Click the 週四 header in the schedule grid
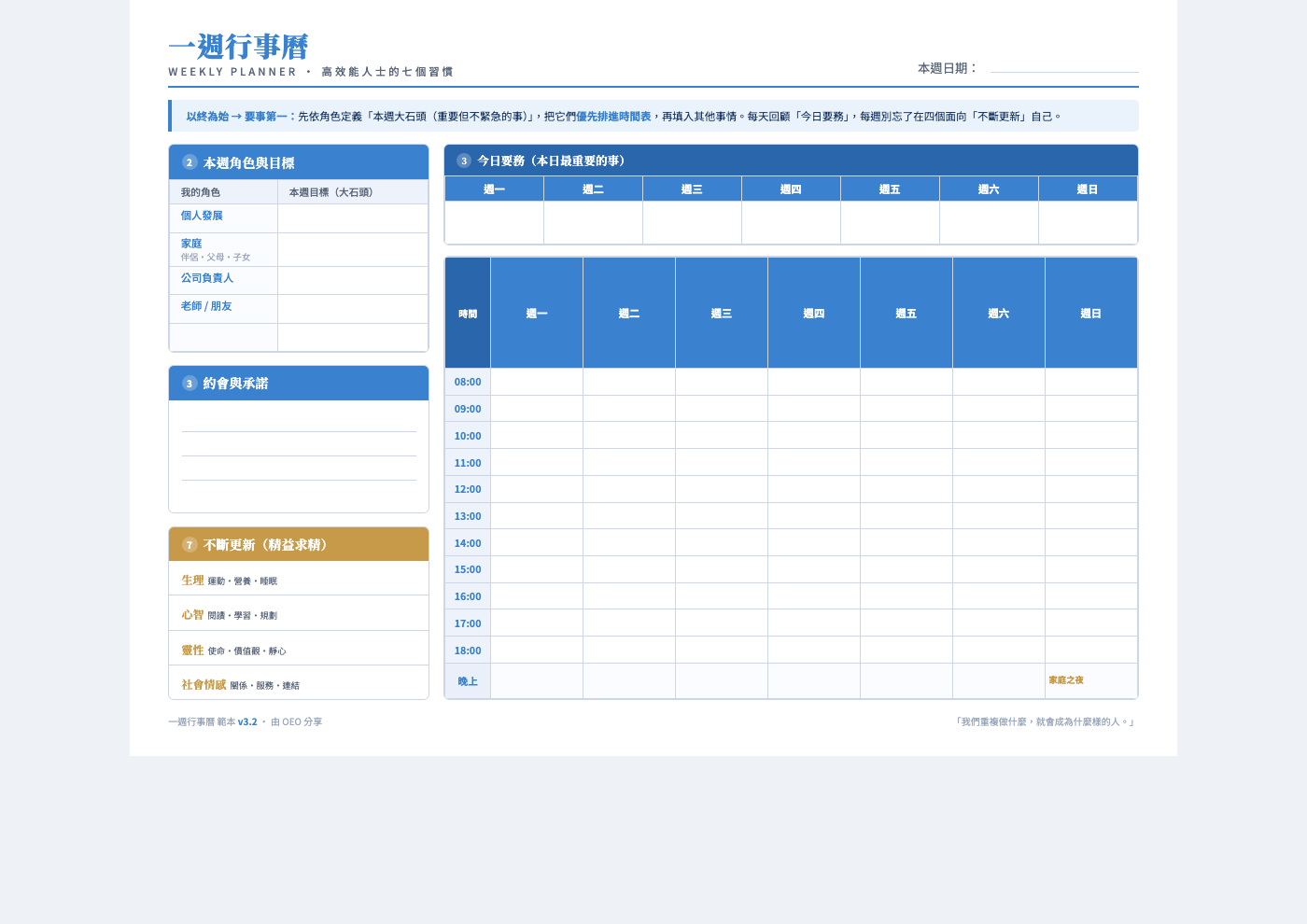This screenshot has width=1307, height=924. (814, 314)
